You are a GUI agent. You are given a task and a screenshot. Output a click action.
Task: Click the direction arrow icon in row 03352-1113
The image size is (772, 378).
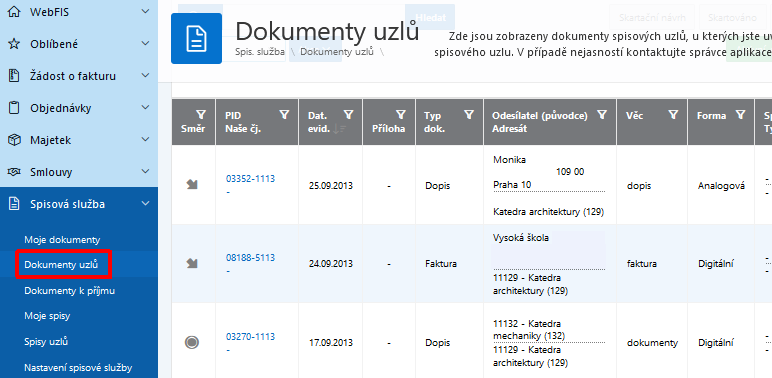pos(192,185)
